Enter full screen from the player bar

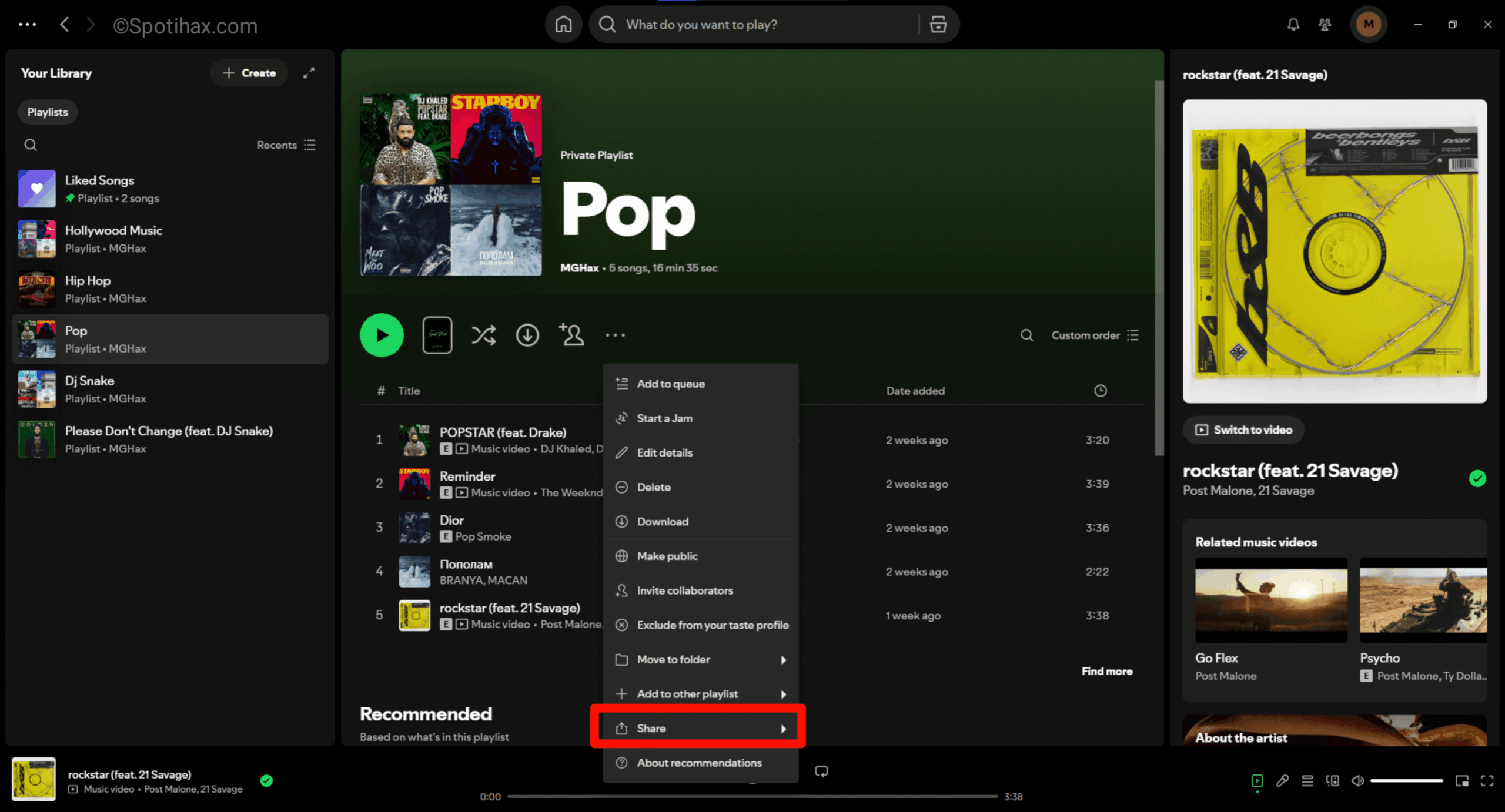point(1487,781)
